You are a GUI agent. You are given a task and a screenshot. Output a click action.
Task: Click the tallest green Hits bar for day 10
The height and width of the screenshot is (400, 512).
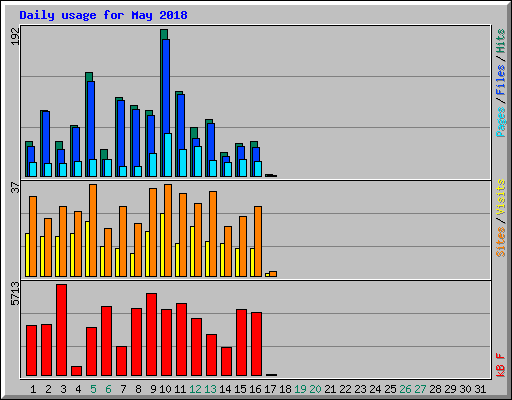coord(162,103)
